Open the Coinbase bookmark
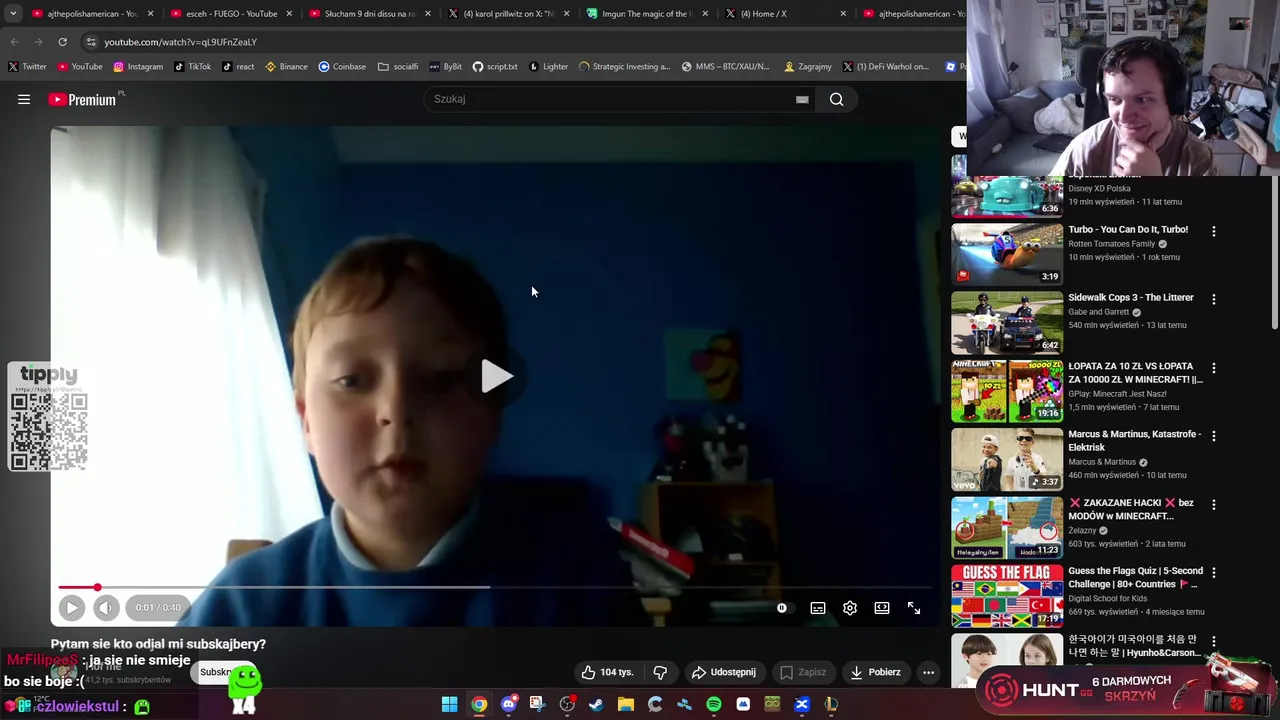 pos(342,67)
